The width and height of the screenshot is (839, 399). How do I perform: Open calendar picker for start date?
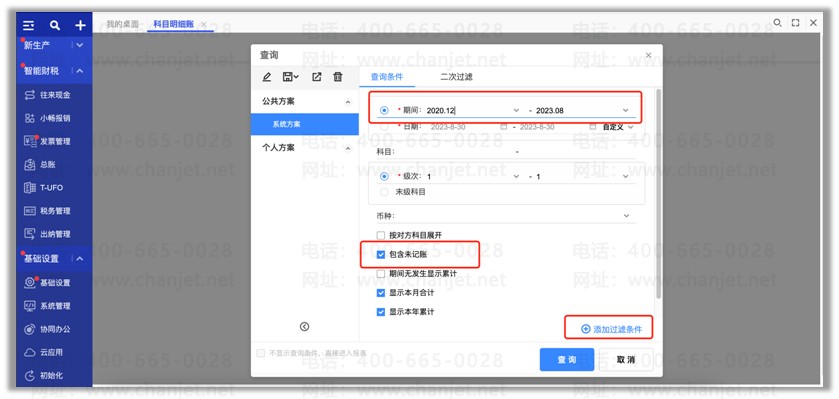click(x=504, y=127)
